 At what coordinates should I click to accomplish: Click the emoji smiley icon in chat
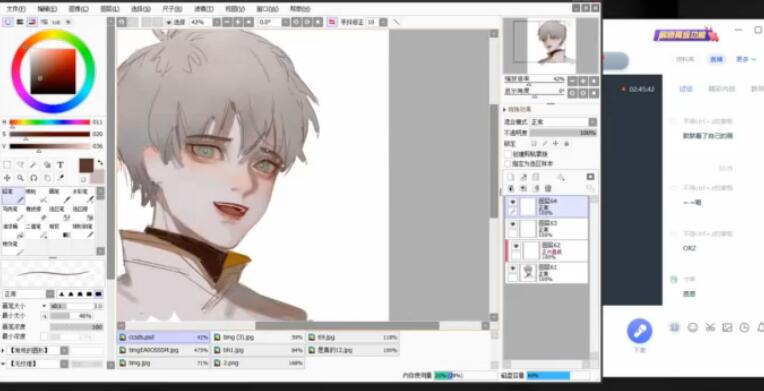click(x=692, y=328)
